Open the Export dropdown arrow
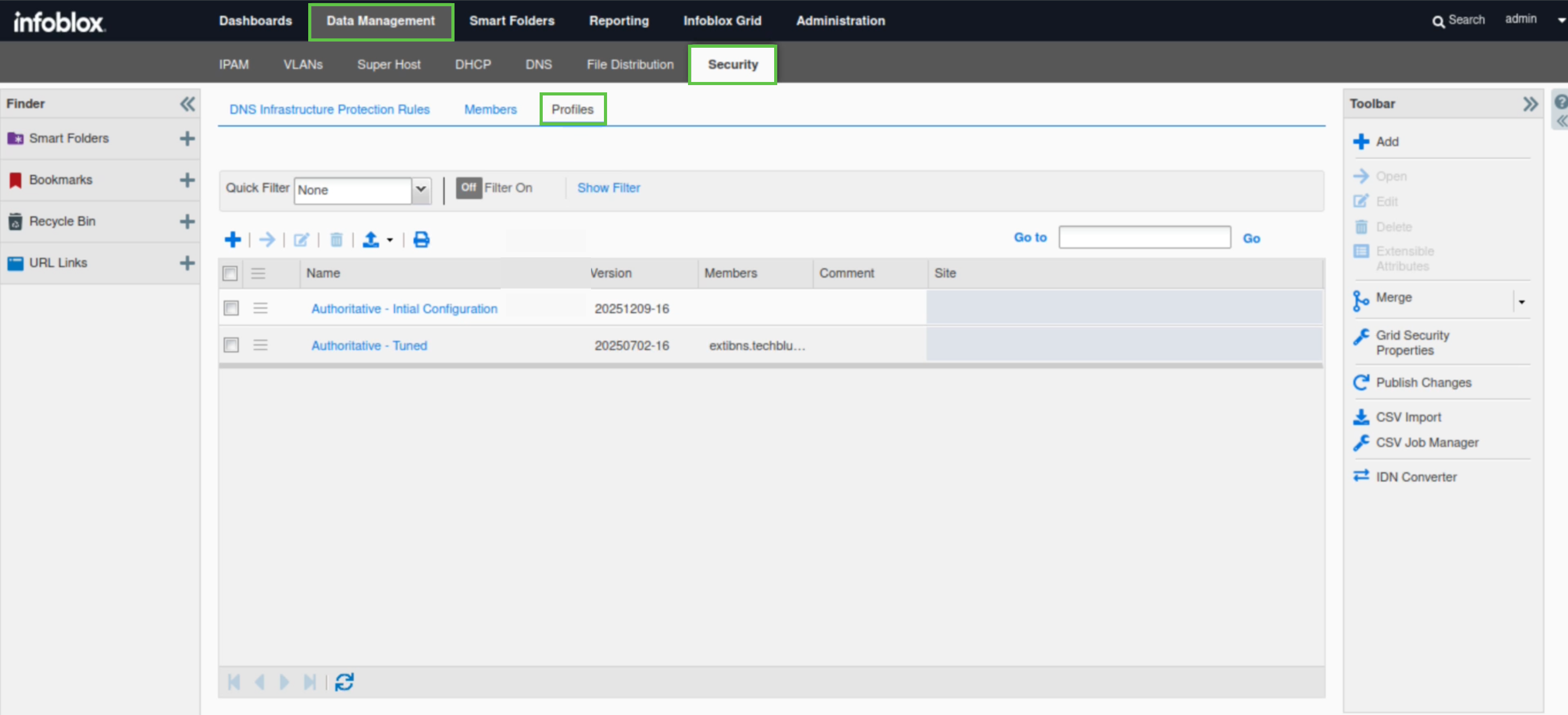The image size is (1568, 715). 390,240
